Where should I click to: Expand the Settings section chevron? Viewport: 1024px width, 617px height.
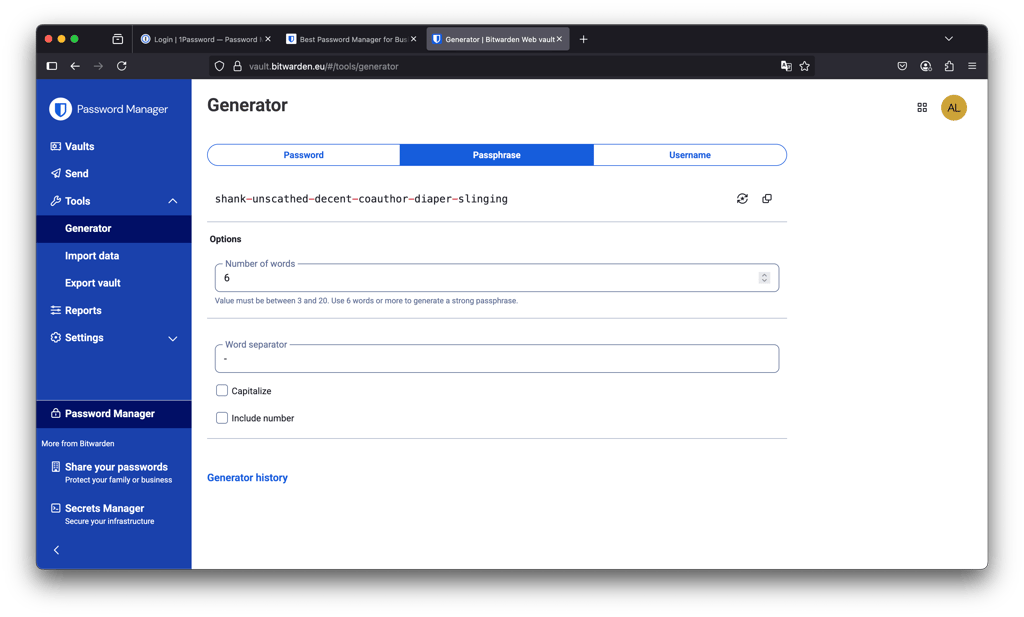pos(172,338)
